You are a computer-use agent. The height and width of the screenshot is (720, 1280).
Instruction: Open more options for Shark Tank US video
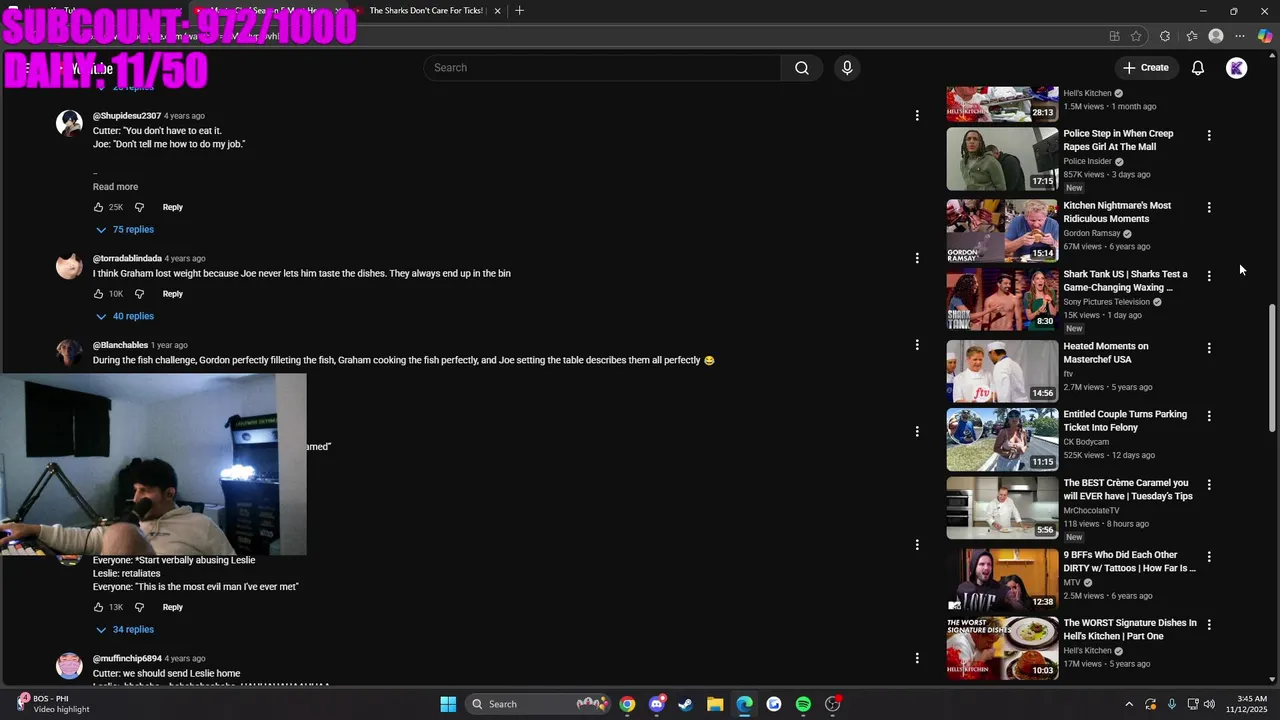click(1209, 276)
